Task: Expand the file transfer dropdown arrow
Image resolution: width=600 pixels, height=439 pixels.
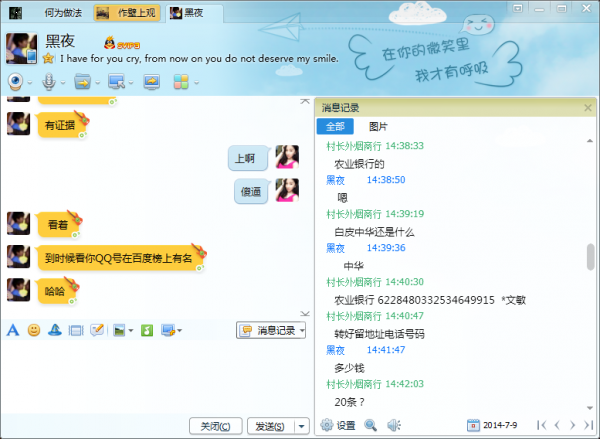Action: tap(98, 82)
